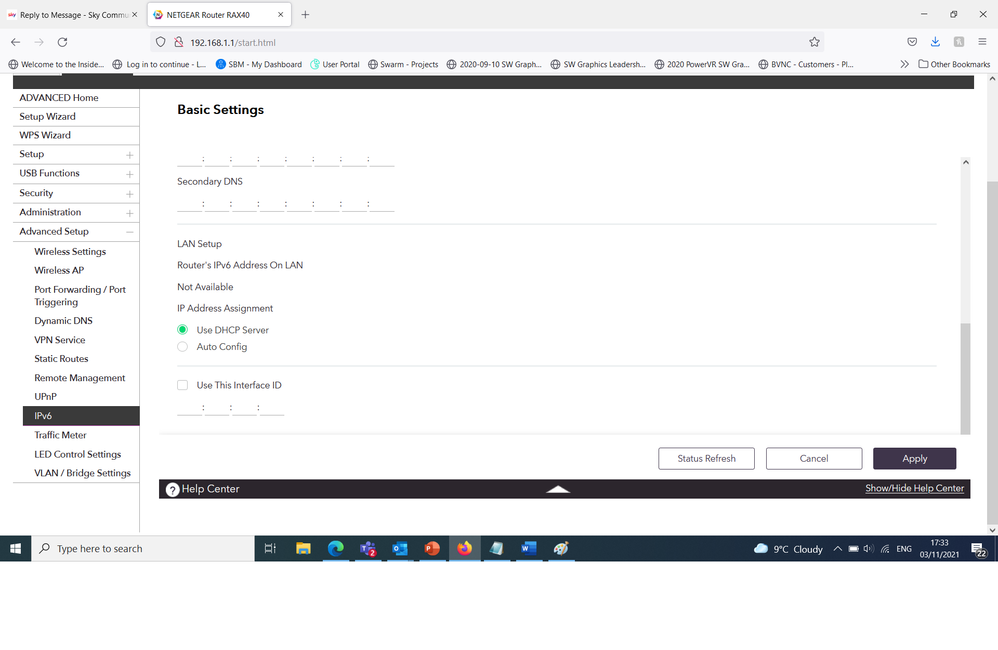Switch to the Reply to Message tab
This screenshot has width=998, height=650.
[x=71, y=15]
